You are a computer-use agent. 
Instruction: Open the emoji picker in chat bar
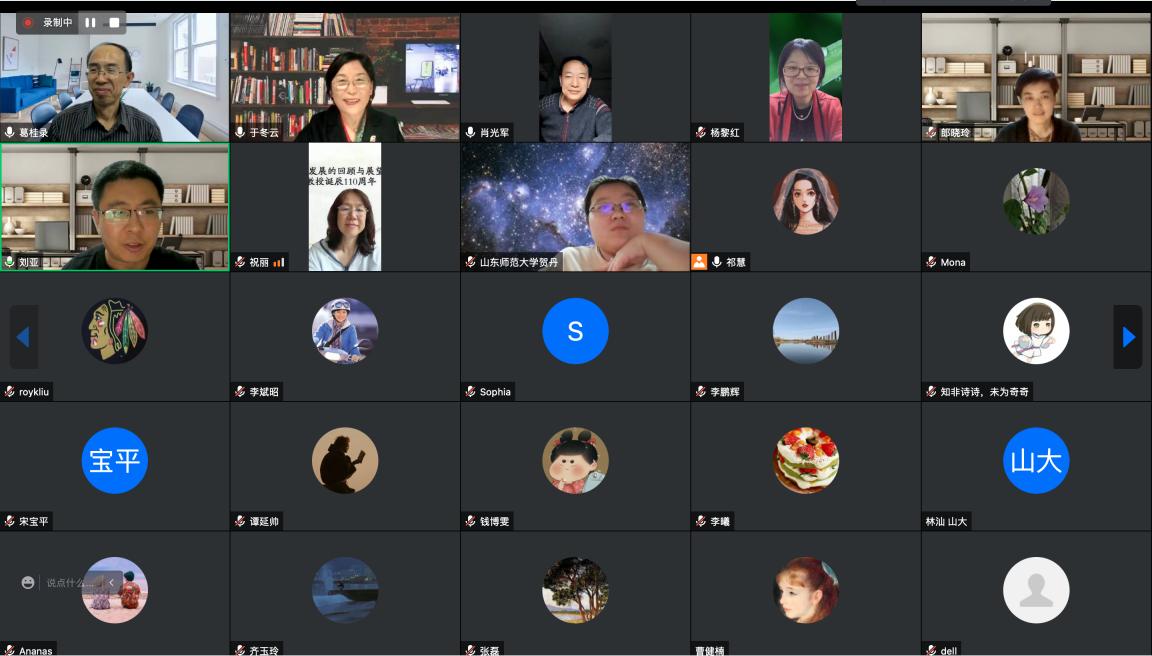tap(28, 583)
